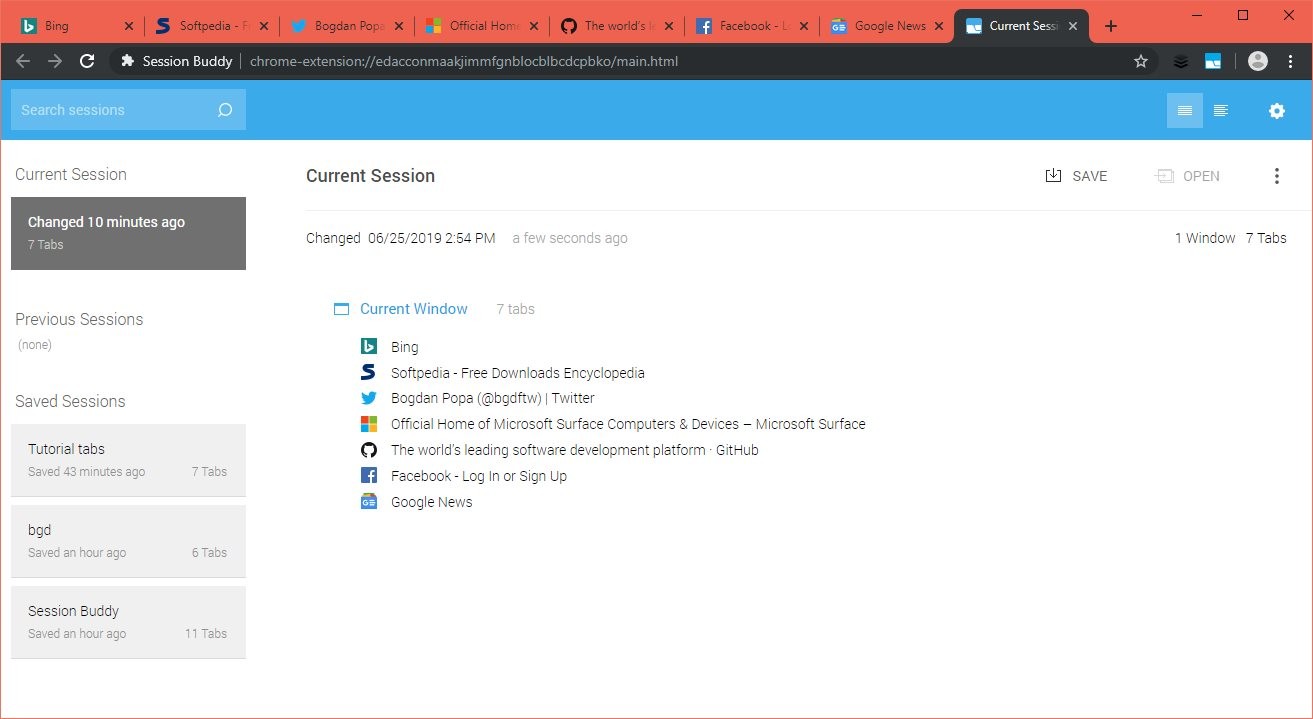Click the Microsoft logo favicon in list

coord(369,424)
